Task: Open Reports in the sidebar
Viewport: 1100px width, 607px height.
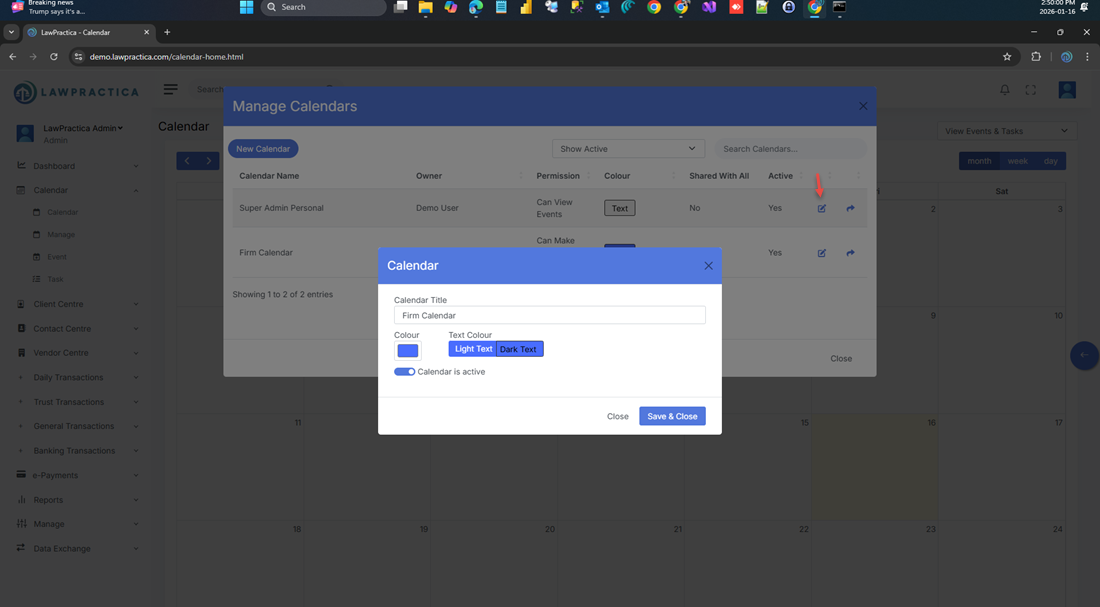Action: point(48,500)
